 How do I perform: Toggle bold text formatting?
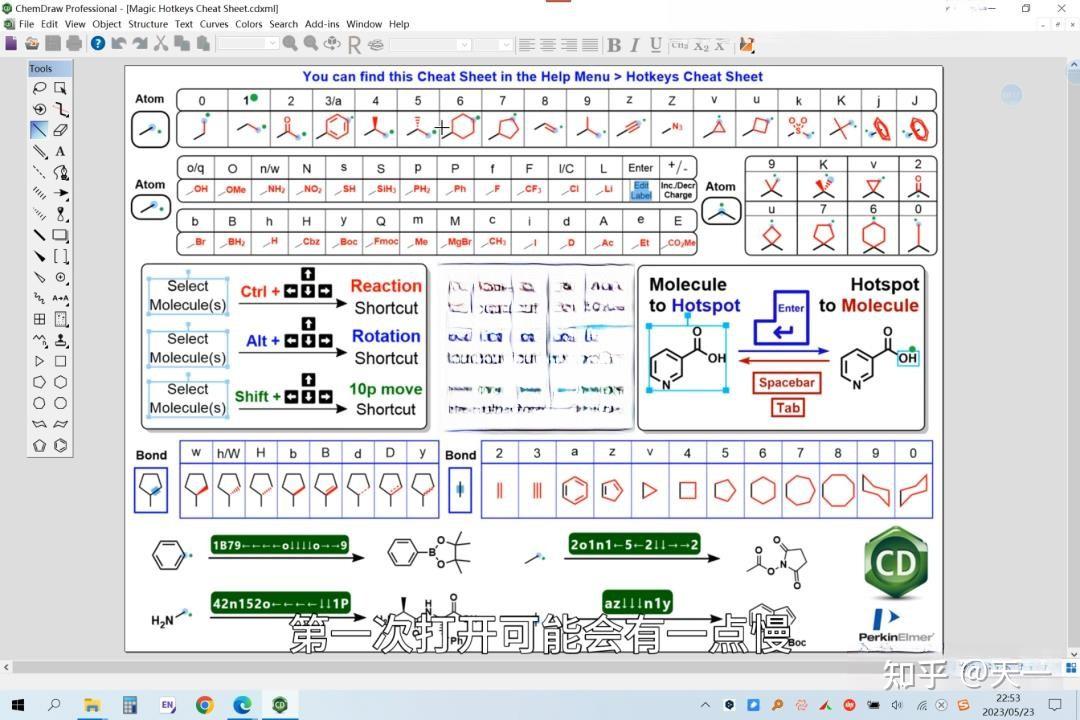point(615,45)
